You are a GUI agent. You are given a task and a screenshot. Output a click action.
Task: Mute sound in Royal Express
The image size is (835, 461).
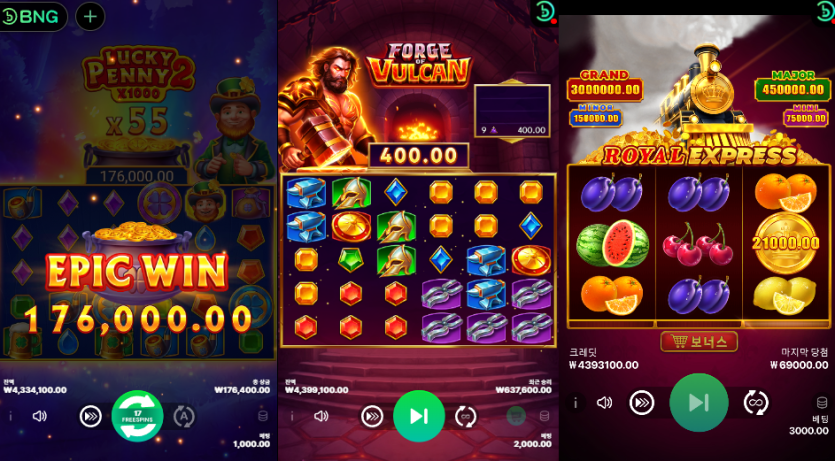(x=604, y=403)
